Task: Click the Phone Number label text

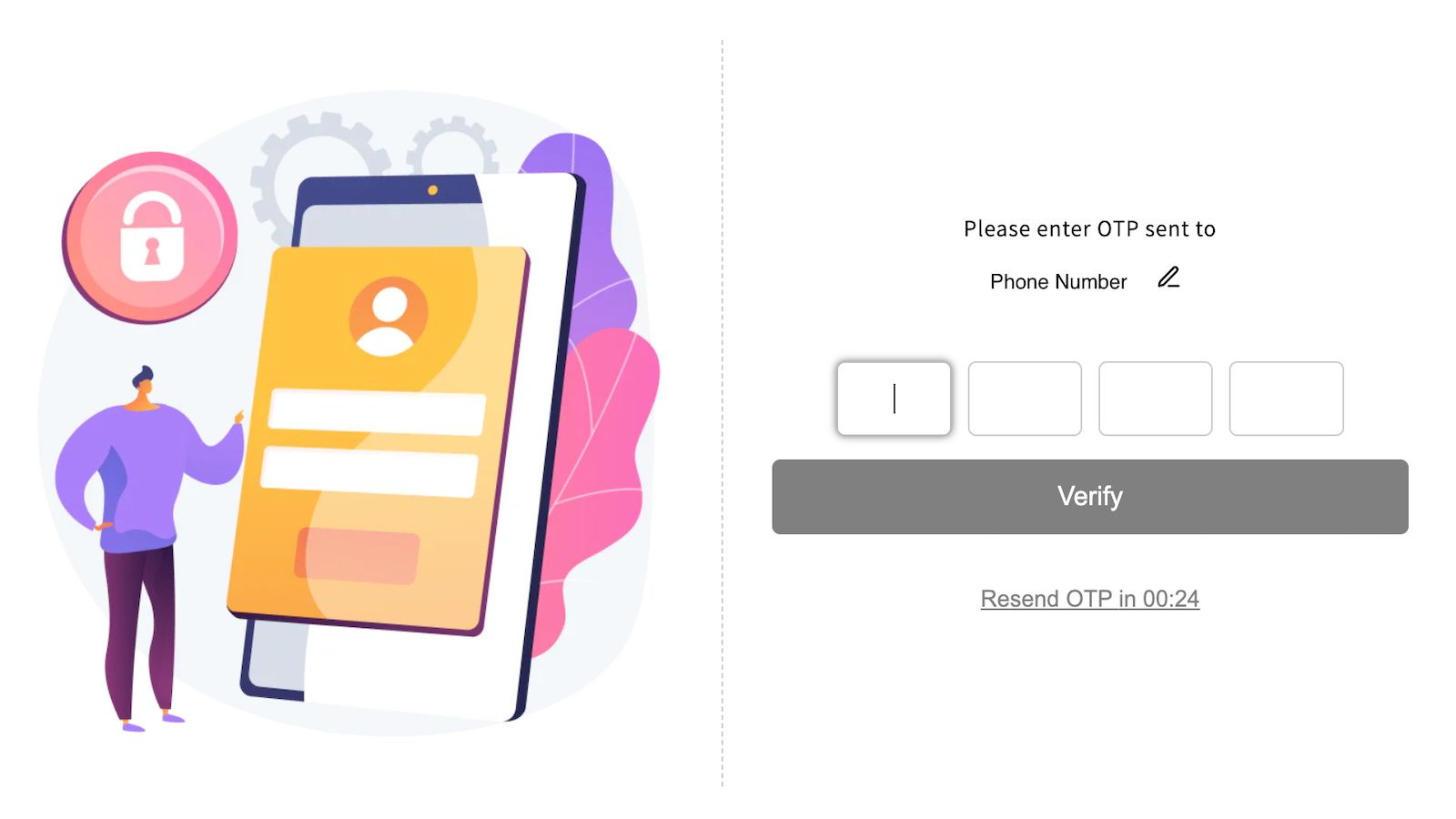Action: pos(1058,282)
